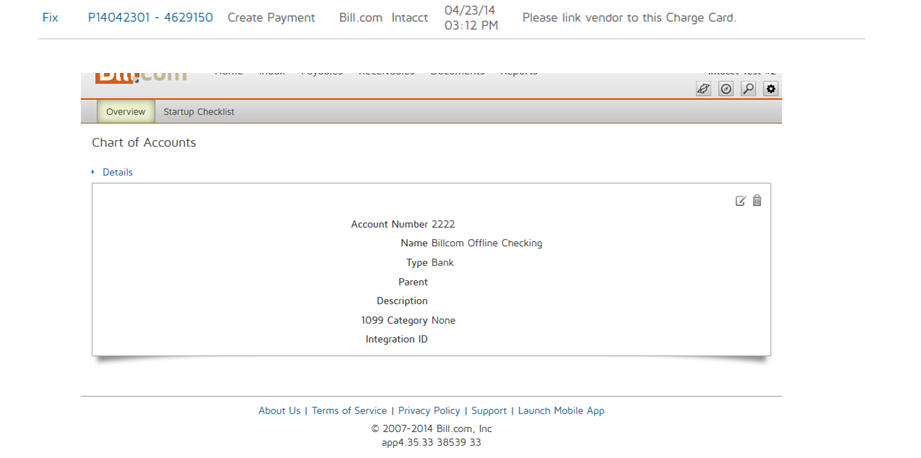Open the Terms of Service link
Screen dimensions: 921x458
click(349, 410)
